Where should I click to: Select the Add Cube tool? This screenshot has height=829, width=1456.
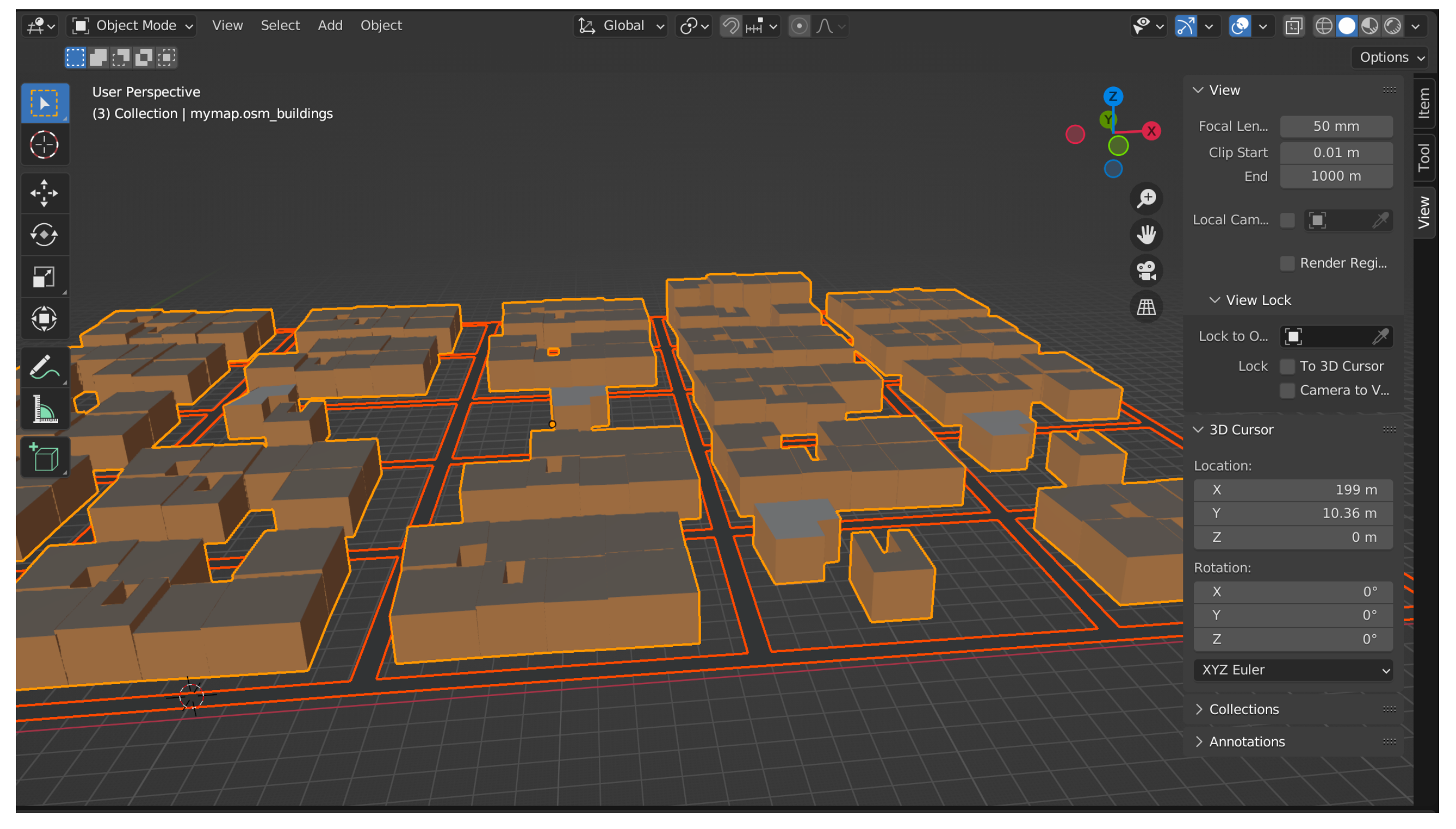tap(44, 457)
